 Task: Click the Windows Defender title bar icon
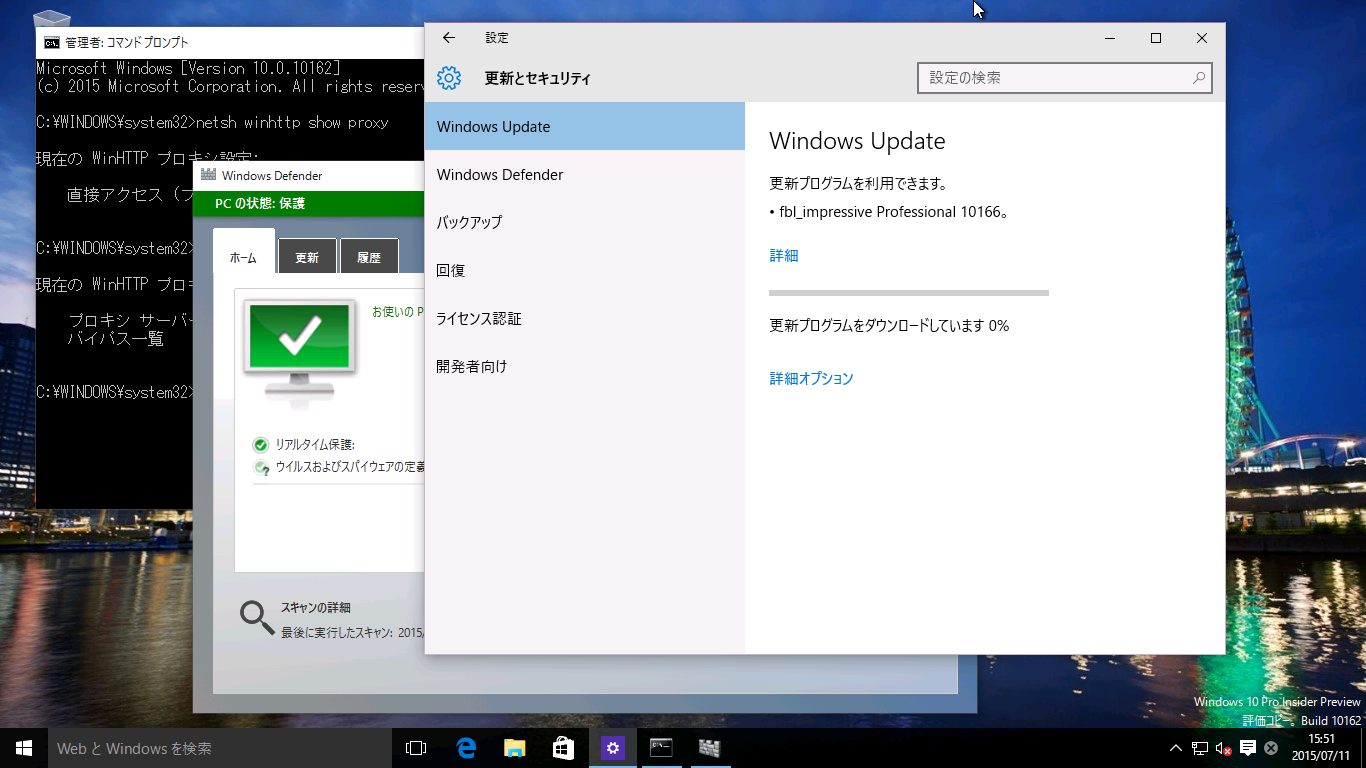click(208, 175)
